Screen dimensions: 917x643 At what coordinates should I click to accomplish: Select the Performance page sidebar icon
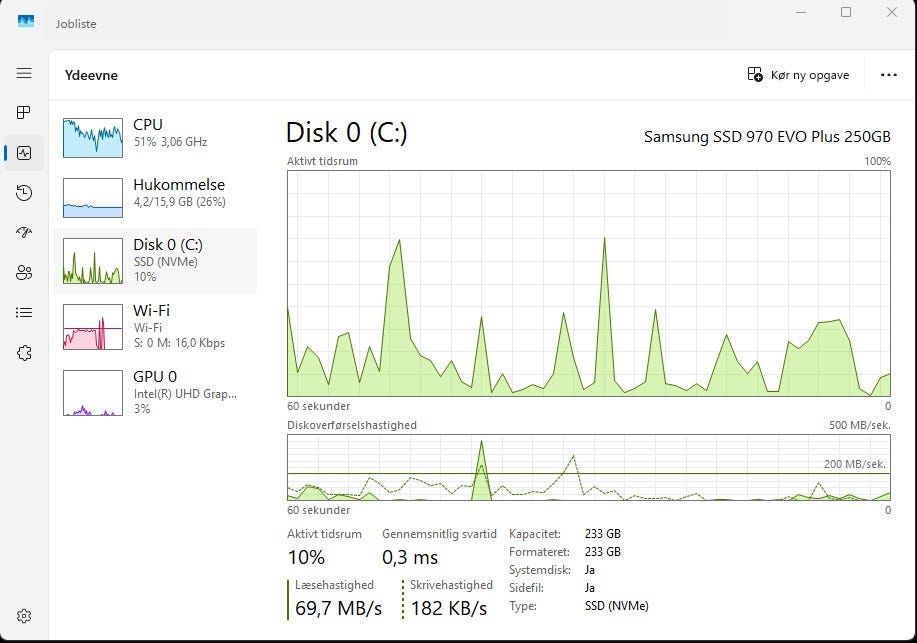[x=24, y=153]
